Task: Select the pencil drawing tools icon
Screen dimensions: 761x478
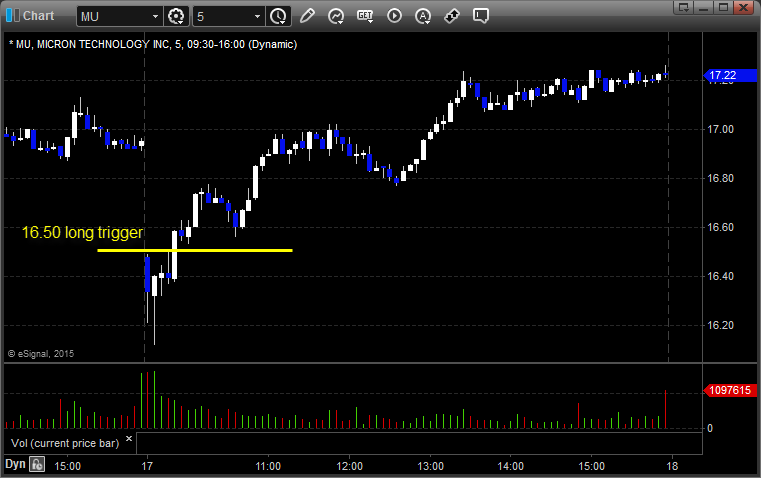Action: [307, 16]
